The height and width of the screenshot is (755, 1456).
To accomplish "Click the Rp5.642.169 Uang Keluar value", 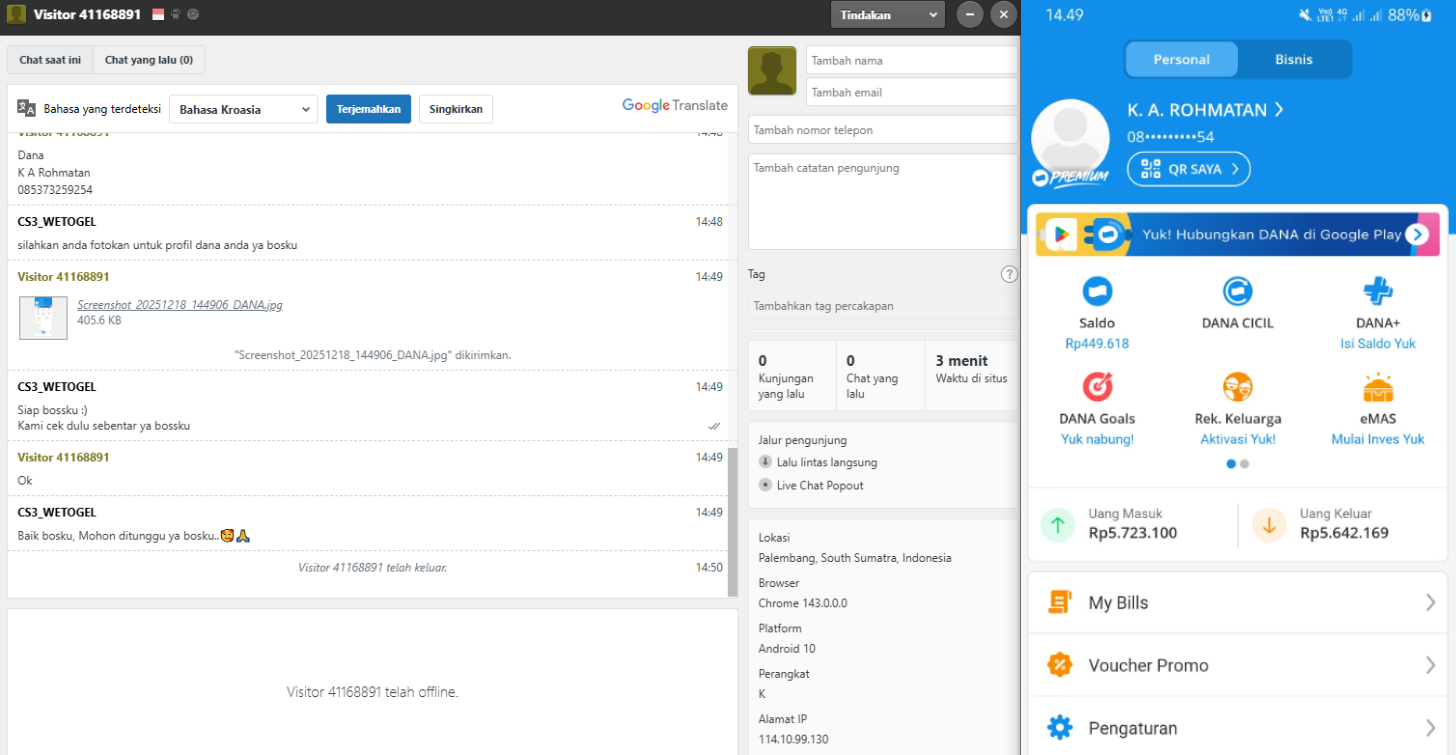I will [x=1344, y=533].
